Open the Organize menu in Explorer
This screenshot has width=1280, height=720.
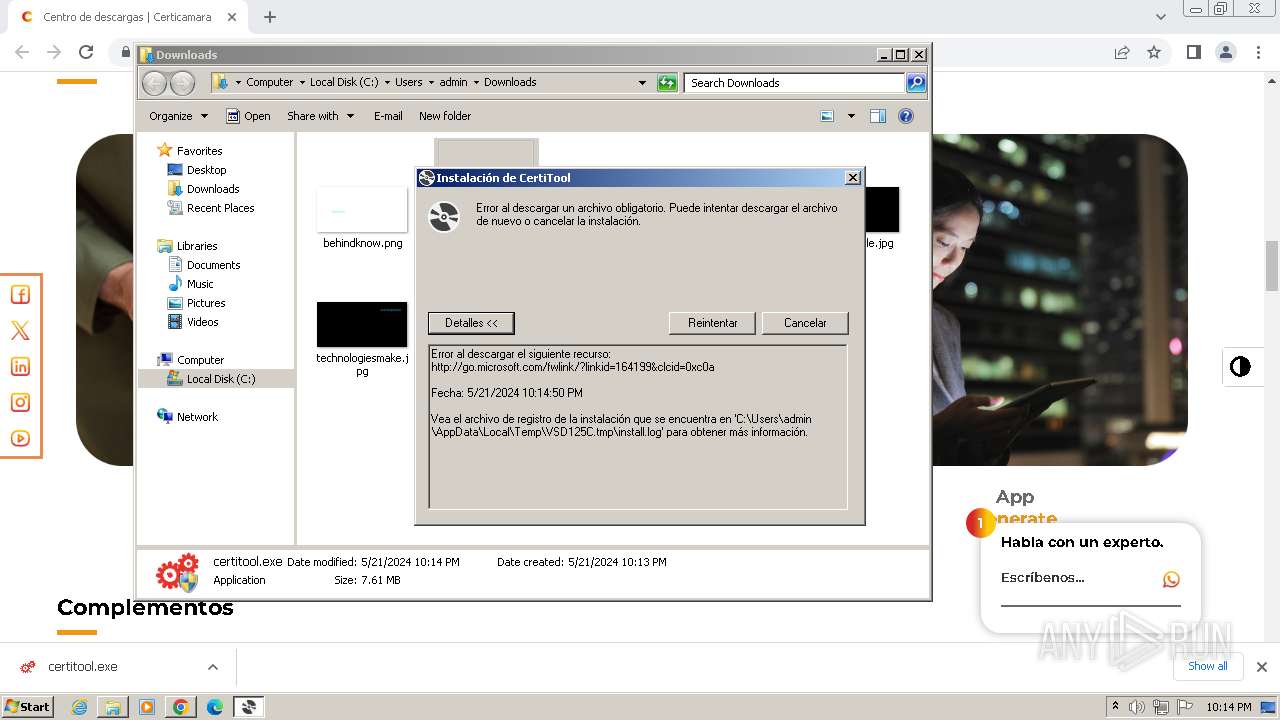click(178, 116)
